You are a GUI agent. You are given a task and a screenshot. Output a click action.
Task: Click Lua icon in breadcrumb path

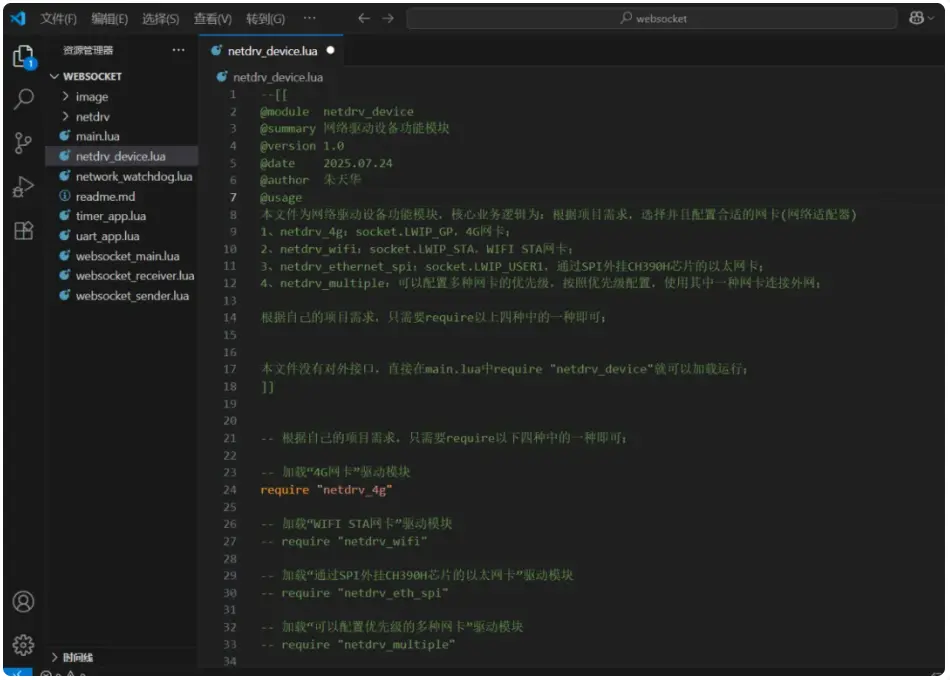222,77
